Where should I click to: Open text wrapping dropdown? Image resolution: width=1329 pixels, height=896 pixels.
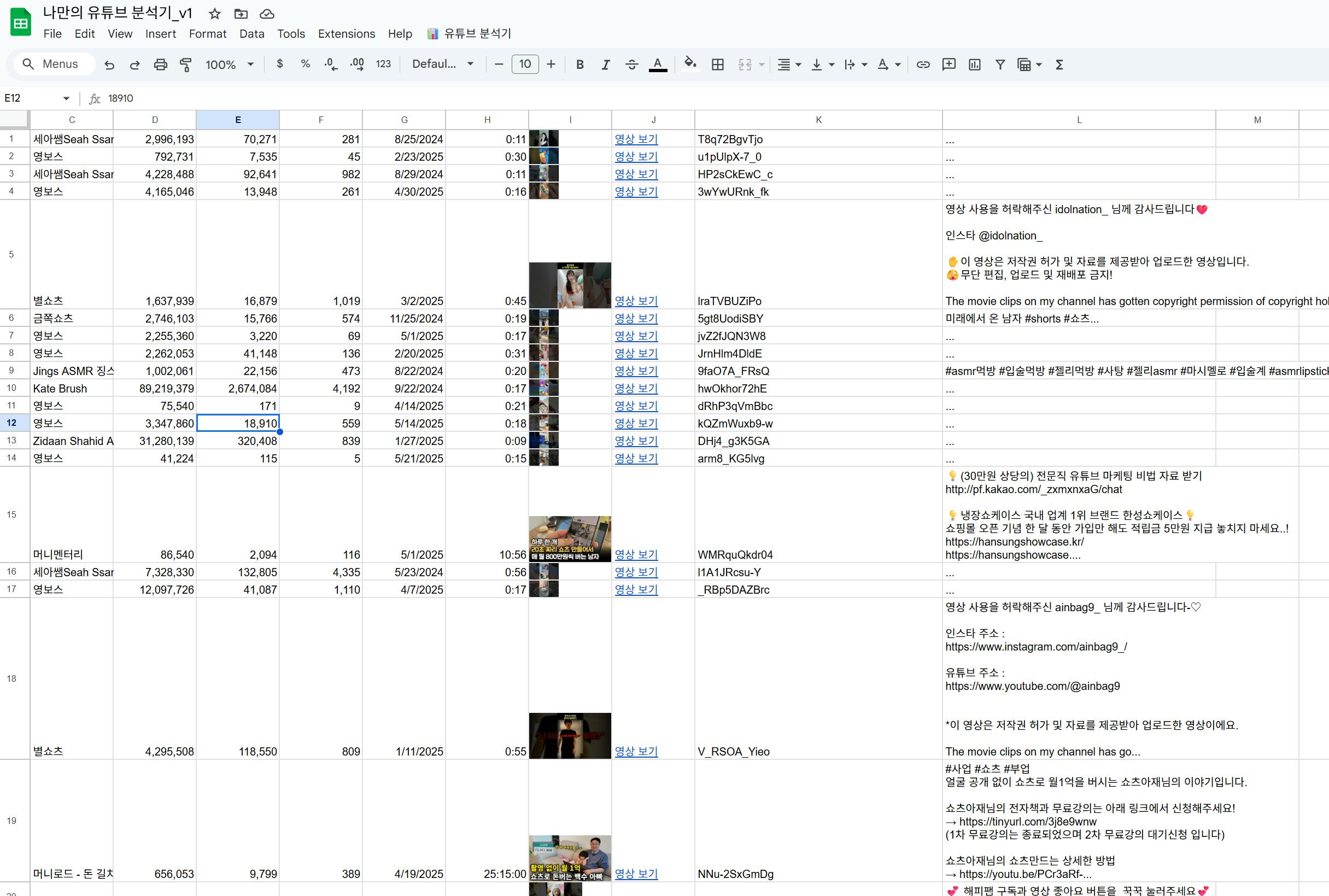coord(856,65)
